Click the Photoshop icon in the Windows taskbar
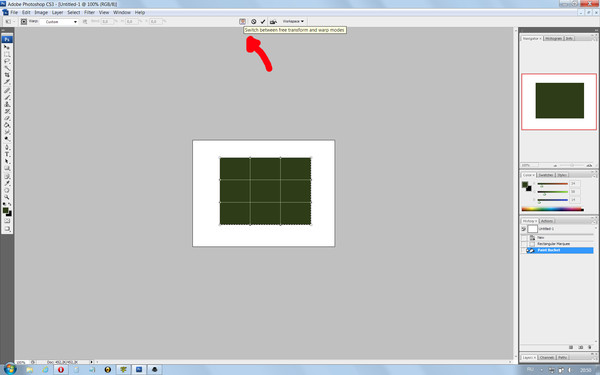The width and height of the screenshot is (600, 375). tap(139, 370)
